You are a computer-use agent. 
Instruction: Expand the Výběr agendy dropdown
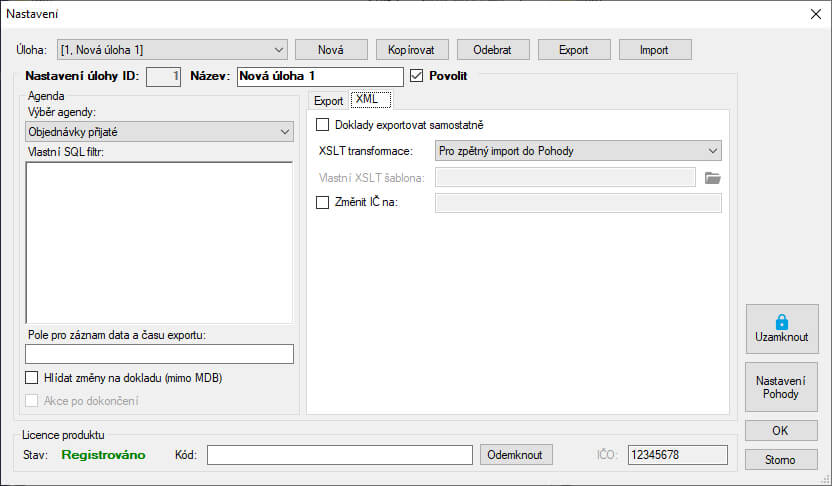[x=284, y=131]
